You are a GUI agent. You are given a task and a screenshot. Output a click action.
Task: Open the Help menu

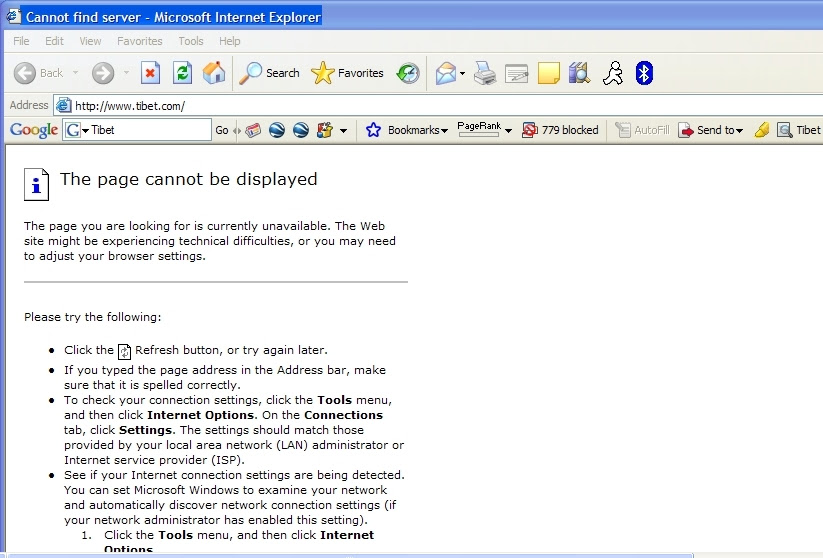(229, 41)
